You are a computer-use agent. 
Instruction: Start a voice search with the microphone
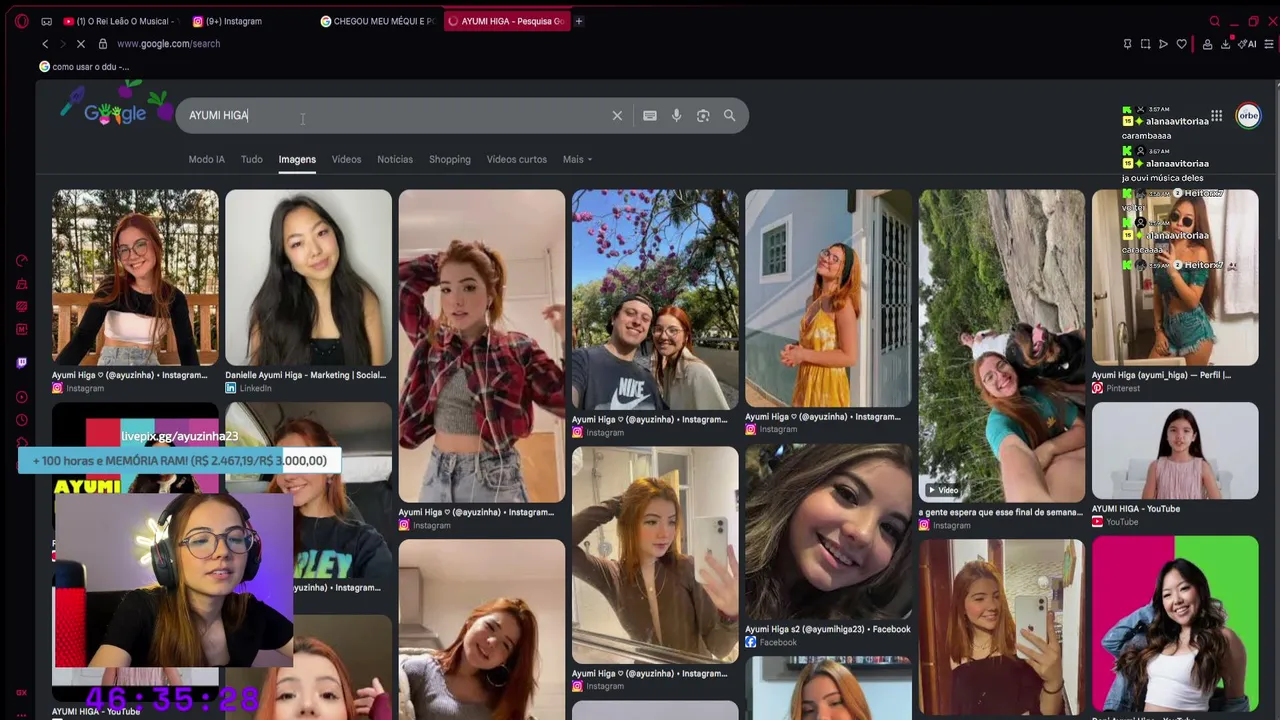click(677, 116)
